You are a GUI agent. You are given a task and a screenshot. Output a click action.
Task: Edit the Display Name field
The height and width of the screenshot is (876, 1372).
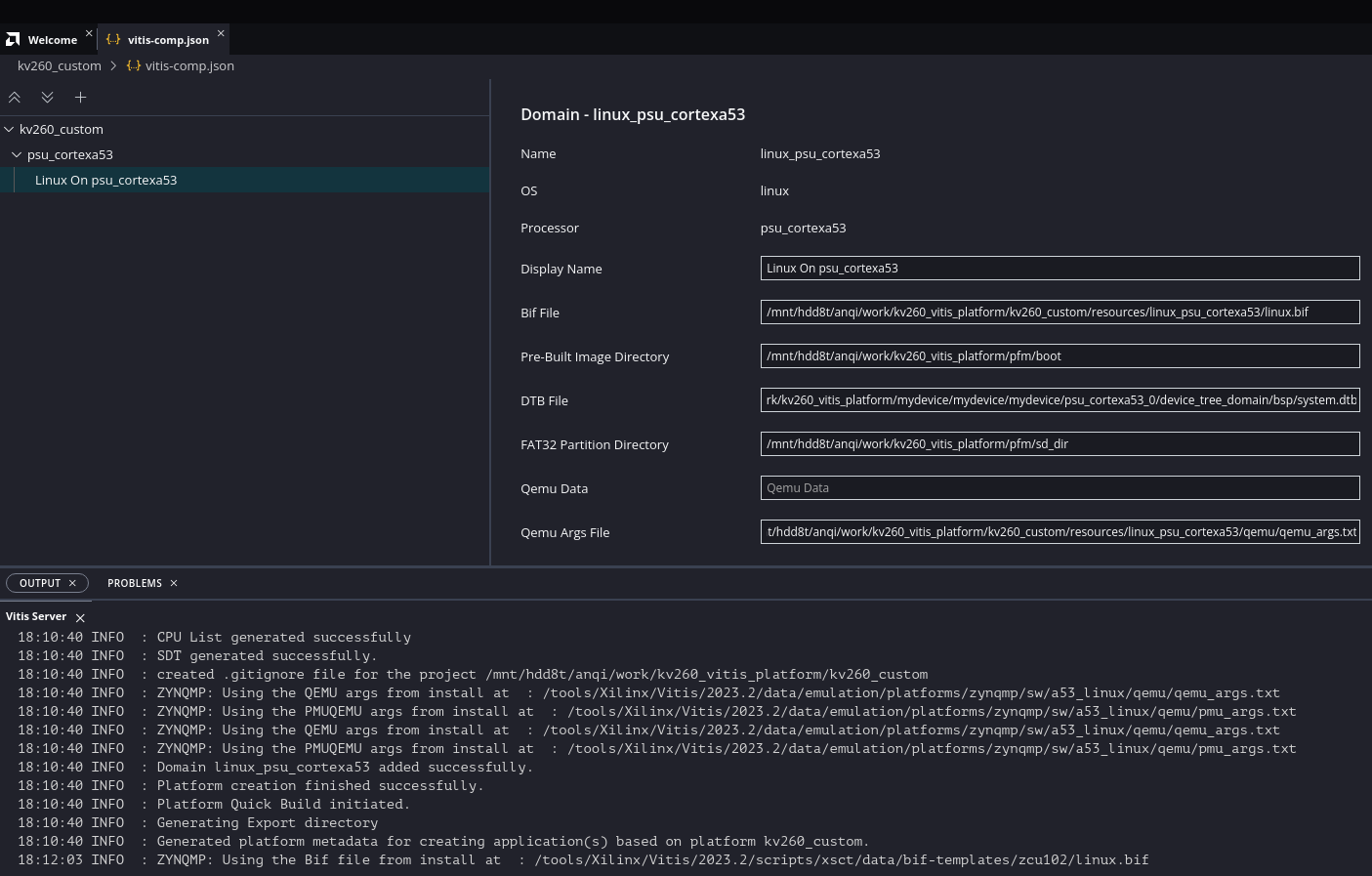point(1060,269)
